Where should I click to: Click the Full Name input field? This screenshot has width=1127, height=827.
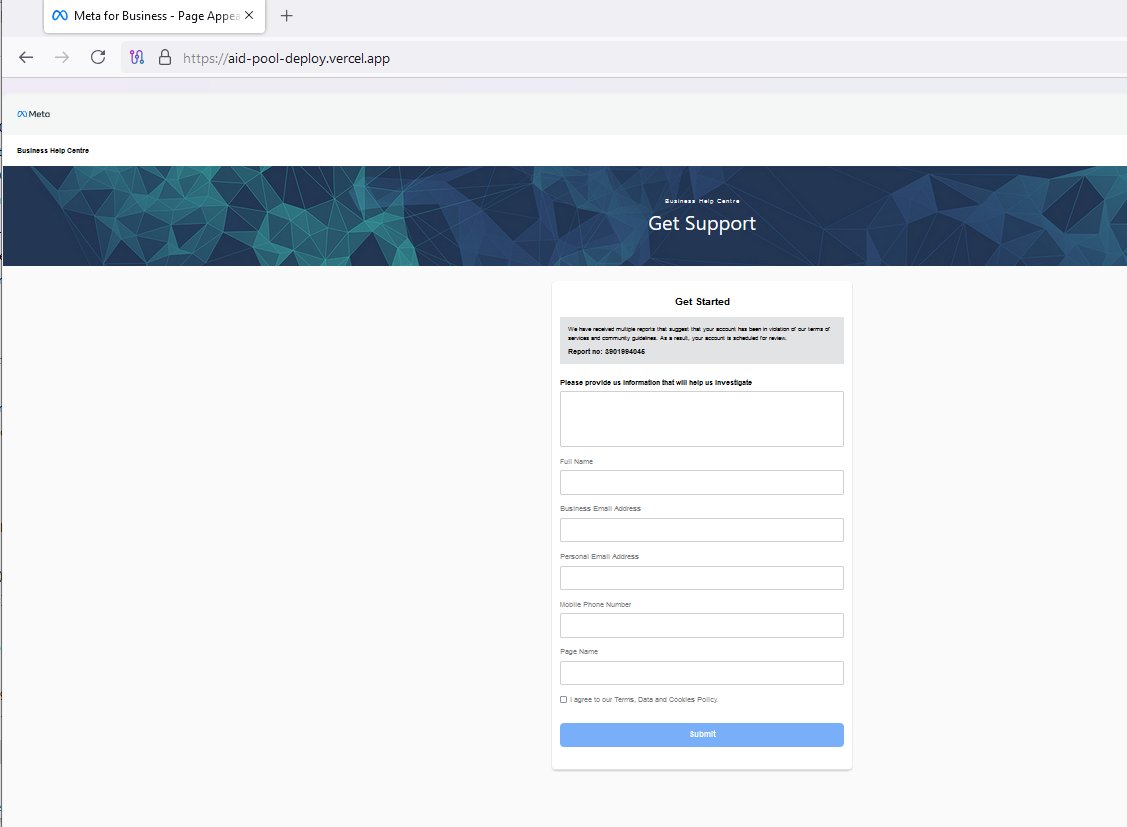[x=702, y=482]
